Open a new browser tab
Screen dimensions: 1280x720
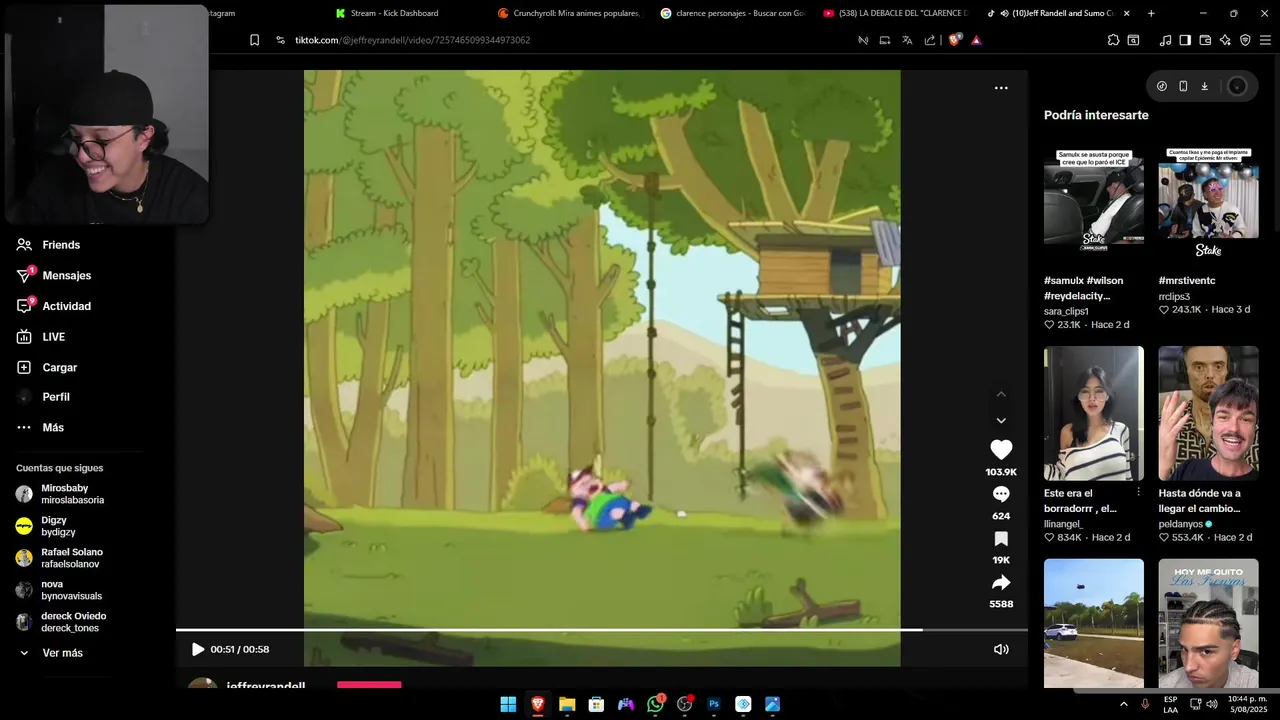1151,13
